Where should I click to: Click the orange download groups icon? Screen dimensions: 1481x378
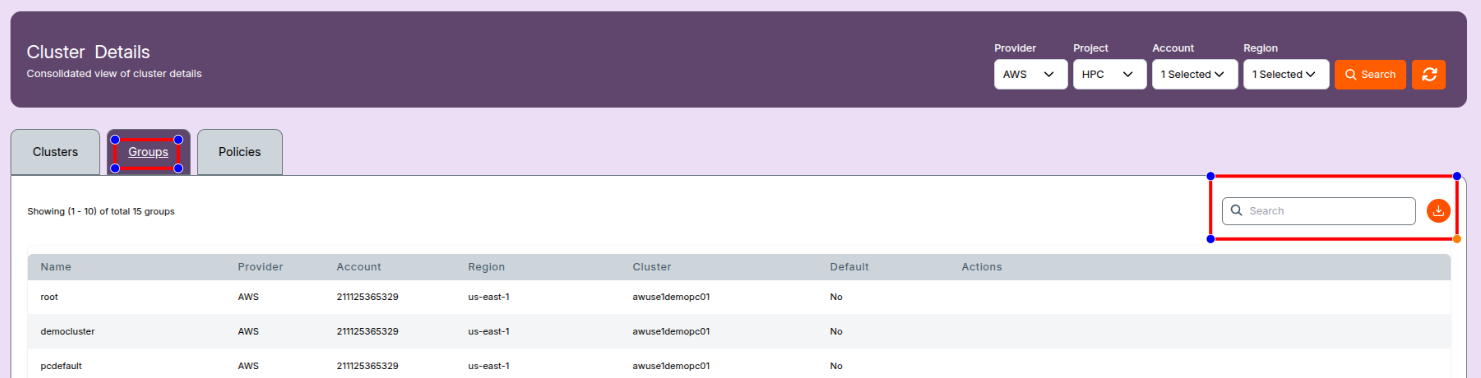point(1438,211)
